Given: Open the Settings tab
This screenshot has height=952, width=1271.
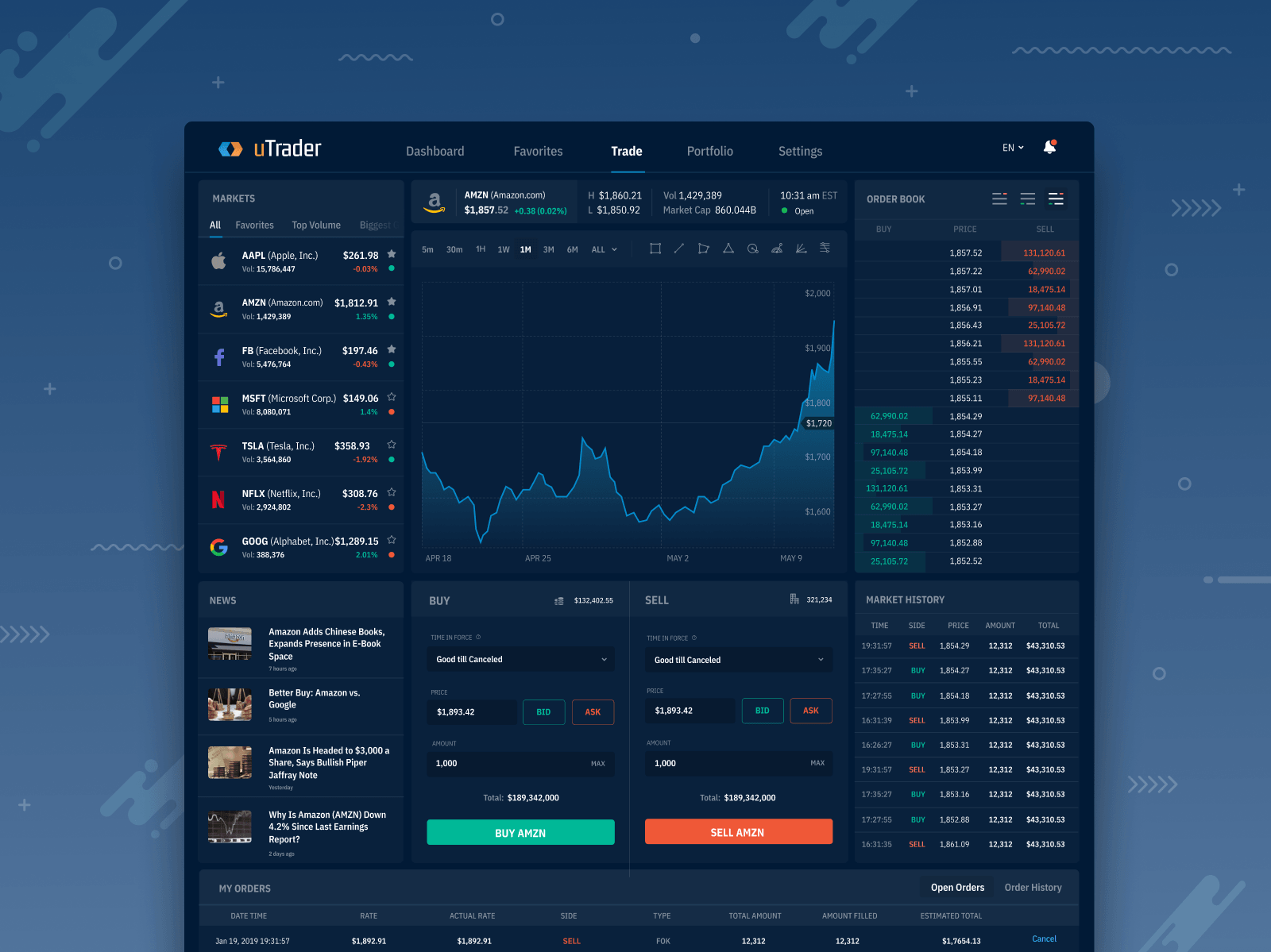Looking at the screenshot, I should (x=800, y=151).
